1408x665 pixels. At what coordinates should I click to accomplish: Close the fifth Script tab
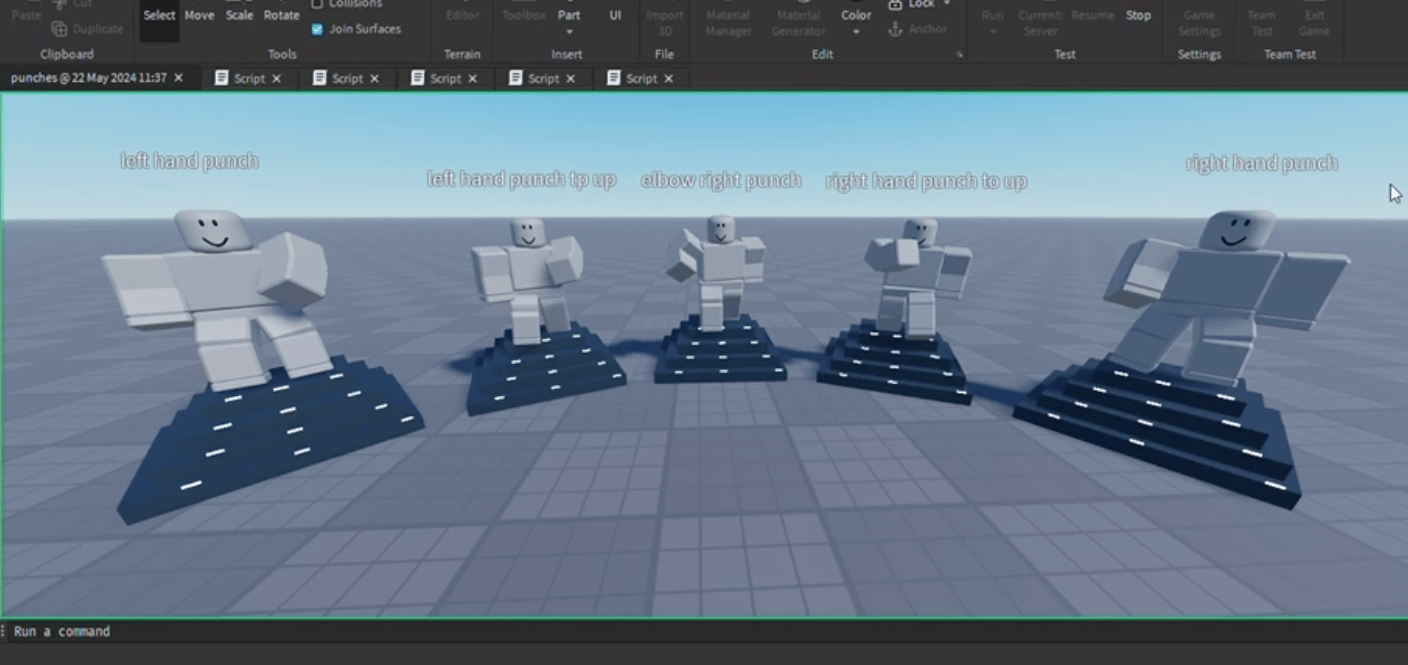tap(669, 78)
